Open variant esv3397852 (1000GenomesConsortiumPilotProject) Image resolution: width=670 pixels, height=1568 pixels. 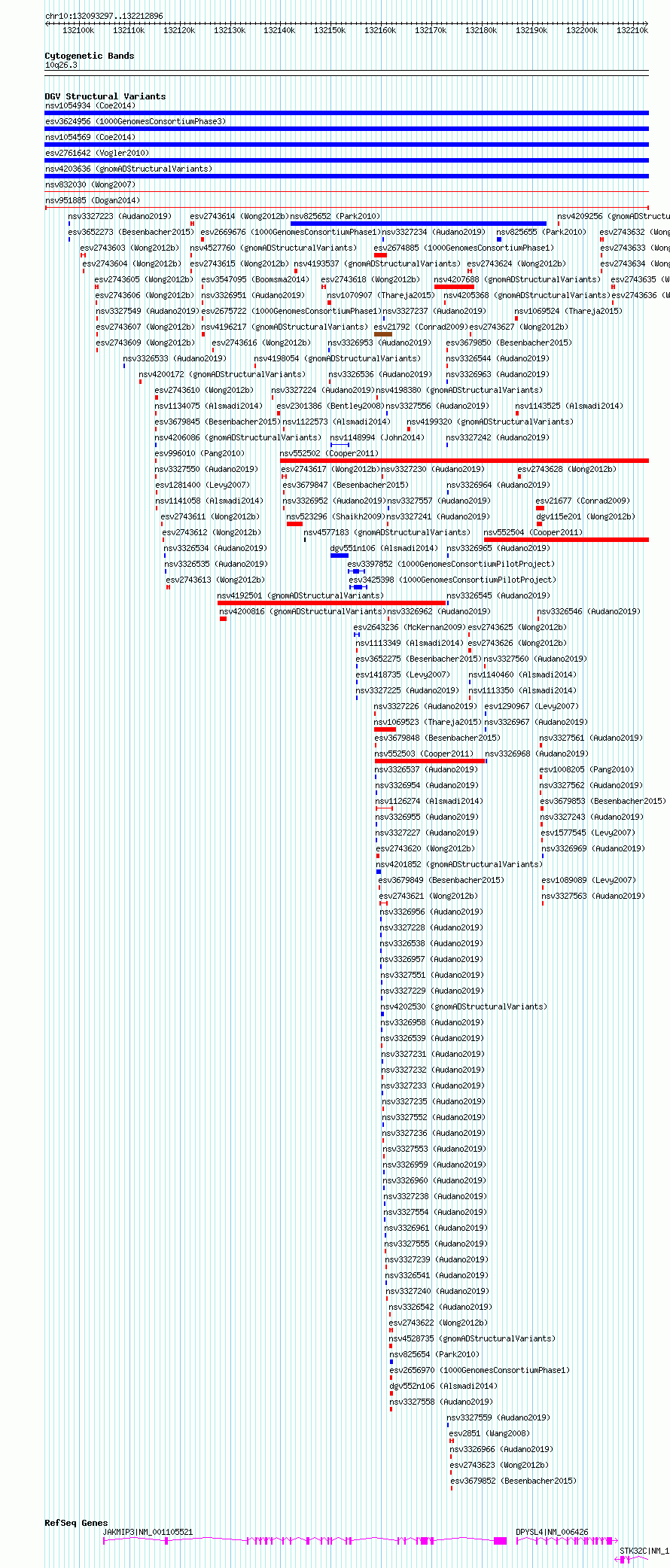pyautogui.click(x=451, y=564)
